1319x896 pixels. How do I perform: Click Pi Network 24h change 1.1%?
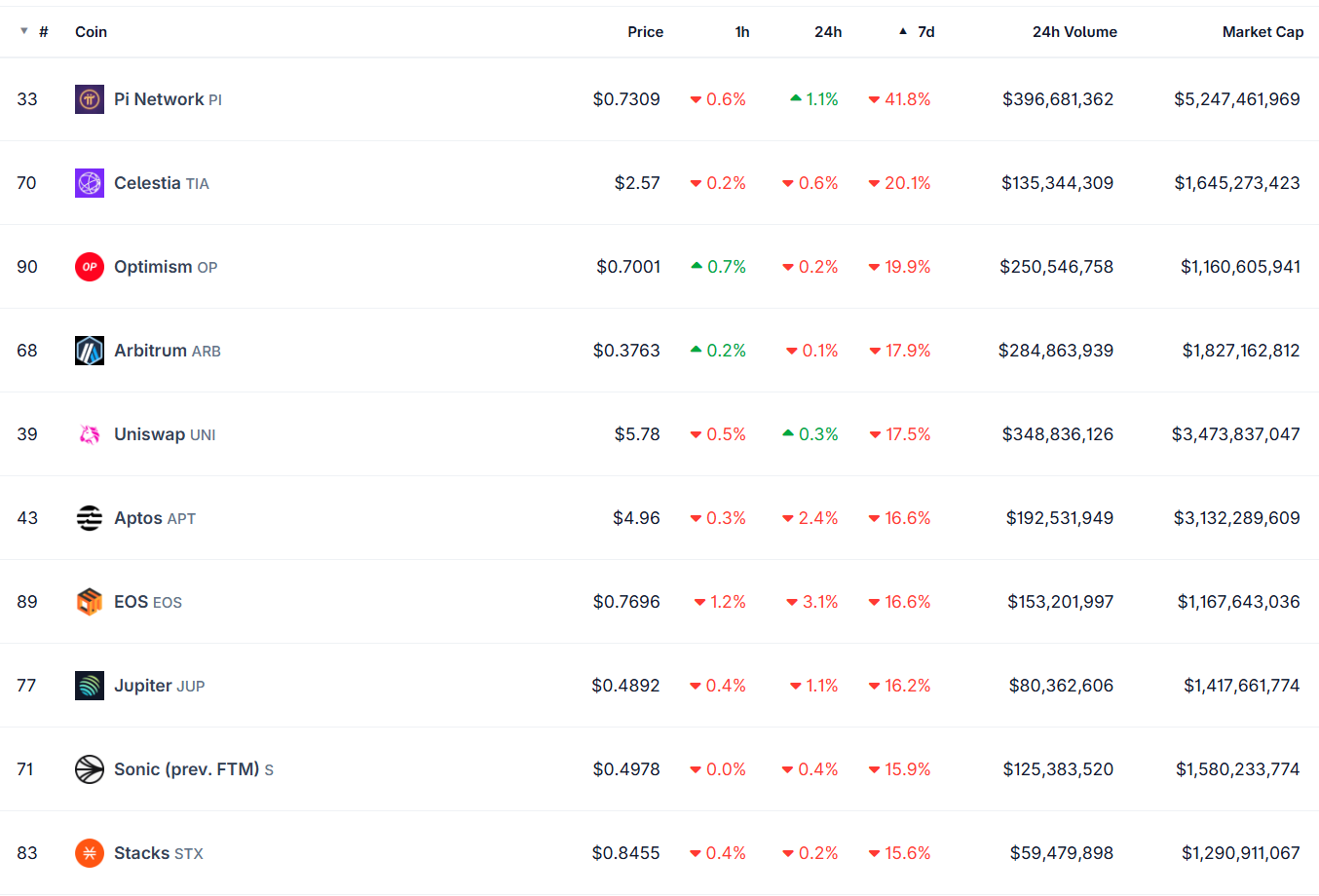click(814, 99)
